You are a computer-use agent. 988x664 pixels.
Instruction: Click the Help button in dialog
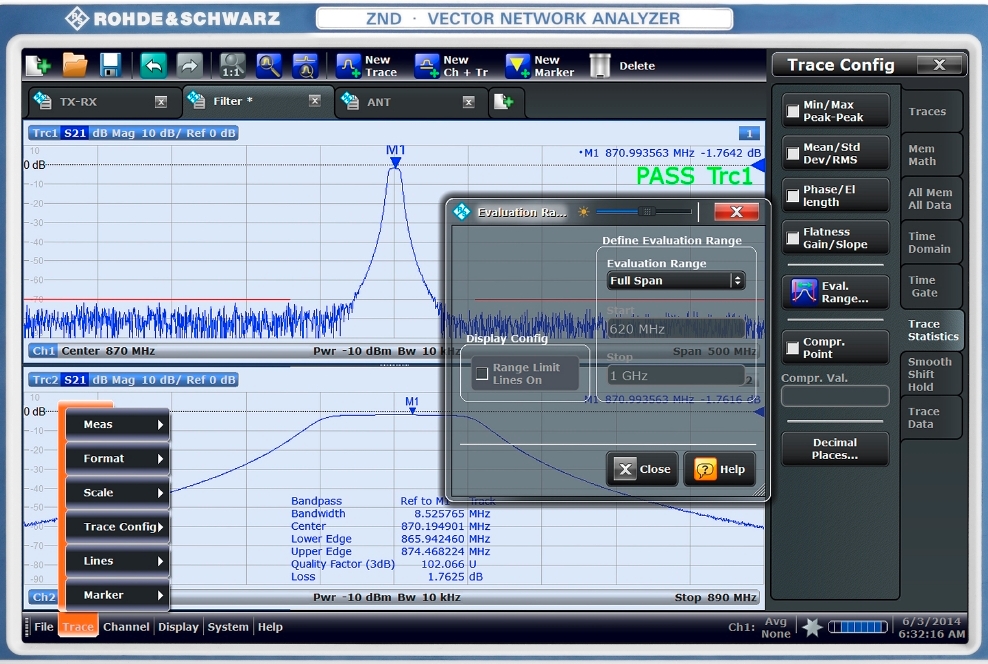coord(720,469)
